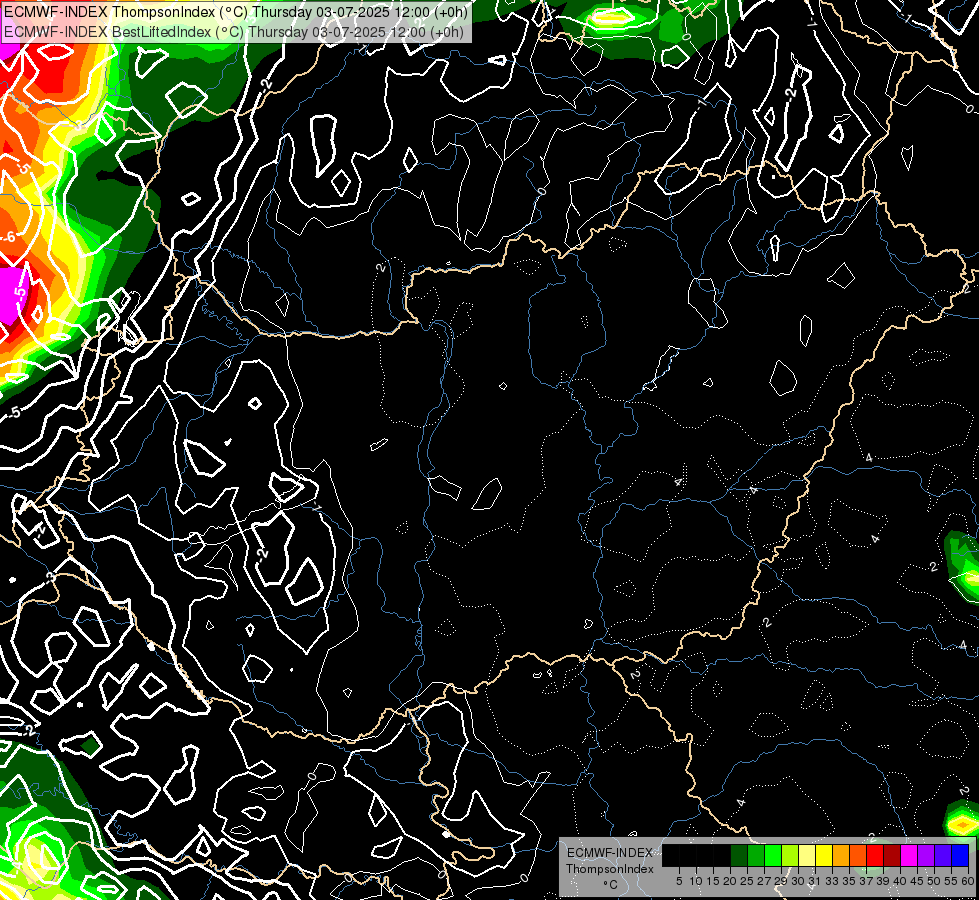Pick the orange 33–35 legend swatch

841,855
